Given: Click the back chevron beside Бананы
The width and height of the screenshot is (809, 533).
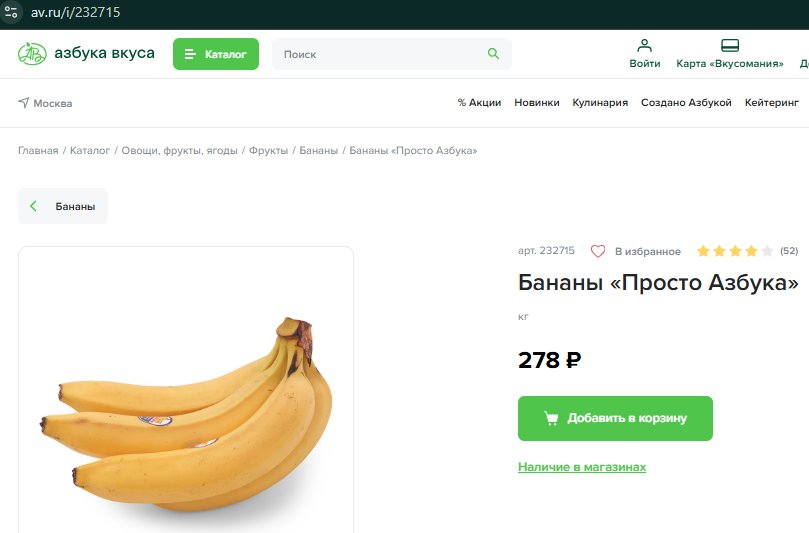Looking at the screenshot, I should 34,206.
